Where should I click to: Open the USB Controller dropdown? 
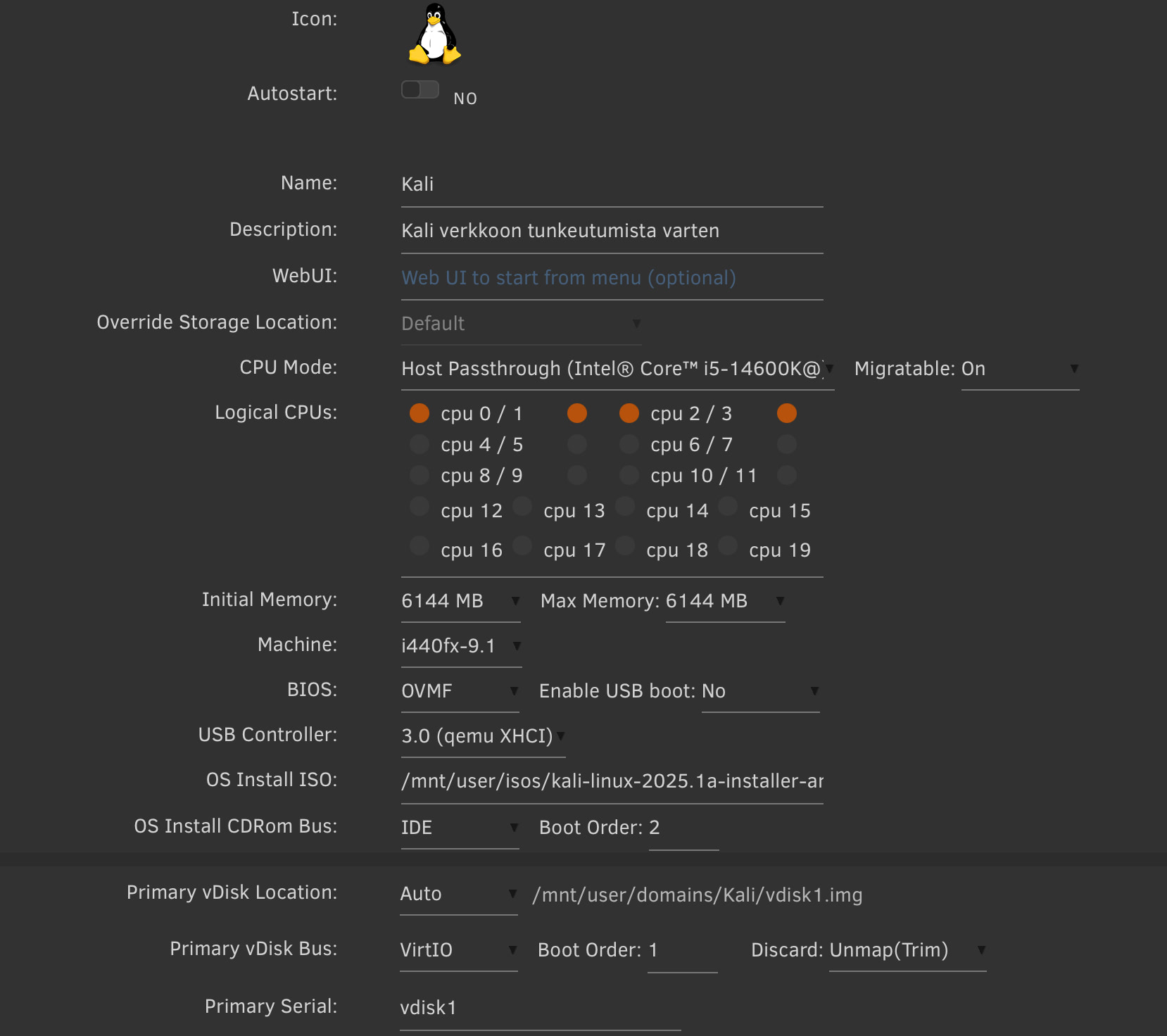point(483,736)
